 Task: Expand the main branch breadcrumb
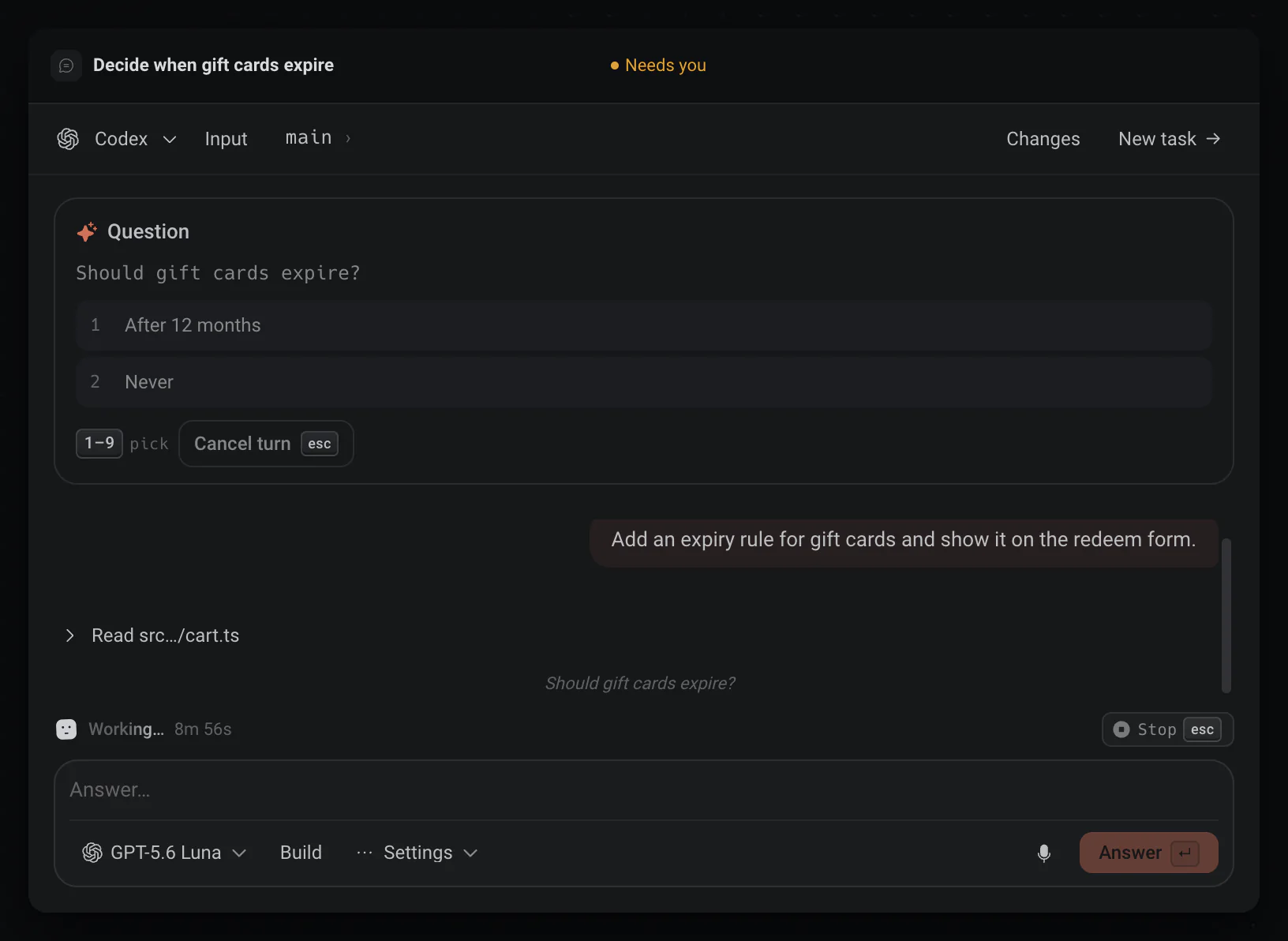pyautogui.click(x=318, y=138)
